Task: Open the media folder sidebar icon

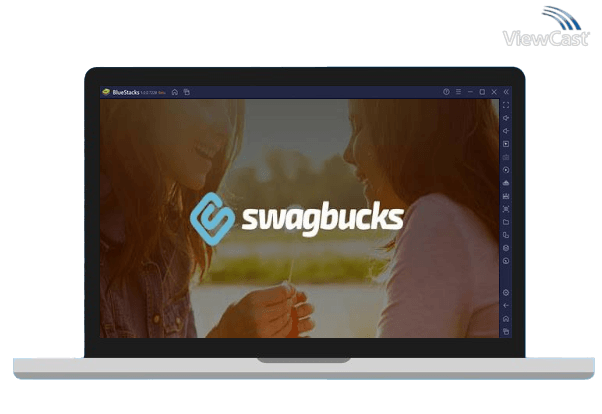Action: coord(506,222)
